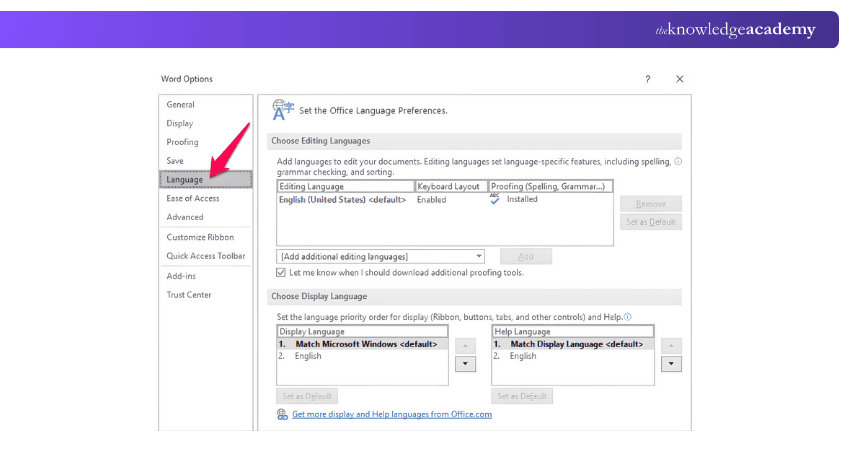Select the Language category in sidebar
Screen dimensions: 850x450
pyautogui.click(x=205, y=179)
